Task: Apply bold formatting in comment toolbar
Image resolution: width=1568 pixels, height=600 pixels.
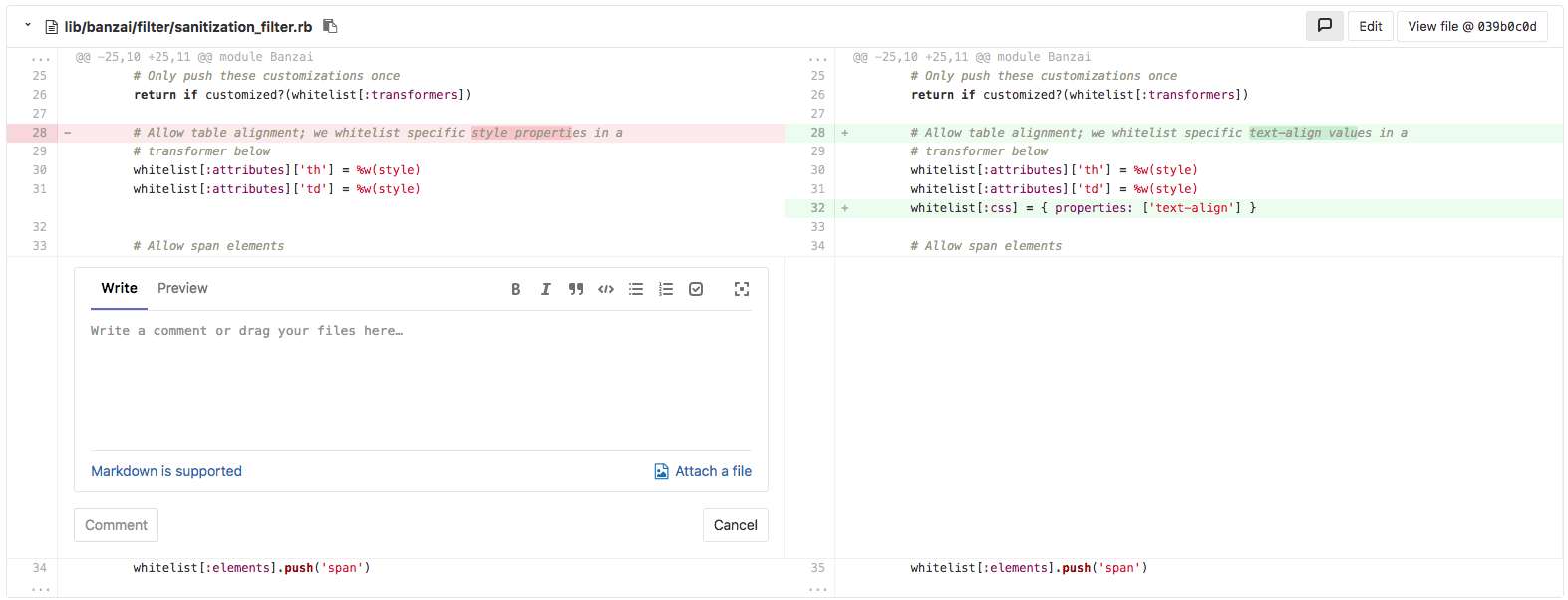Action: click(x=515, y=289)
